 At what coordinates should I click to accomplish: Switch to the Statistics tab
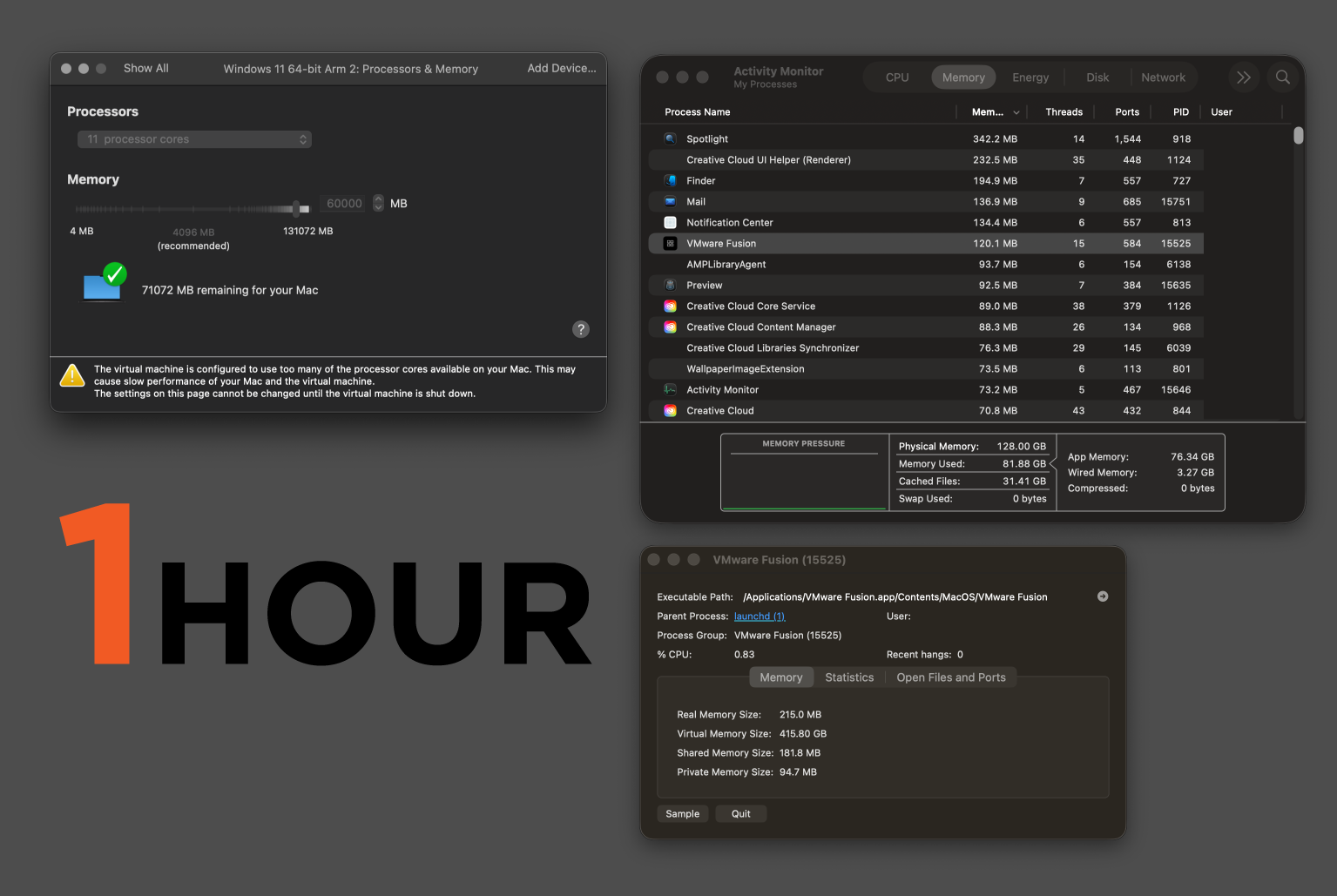click(x=849, y=677)
